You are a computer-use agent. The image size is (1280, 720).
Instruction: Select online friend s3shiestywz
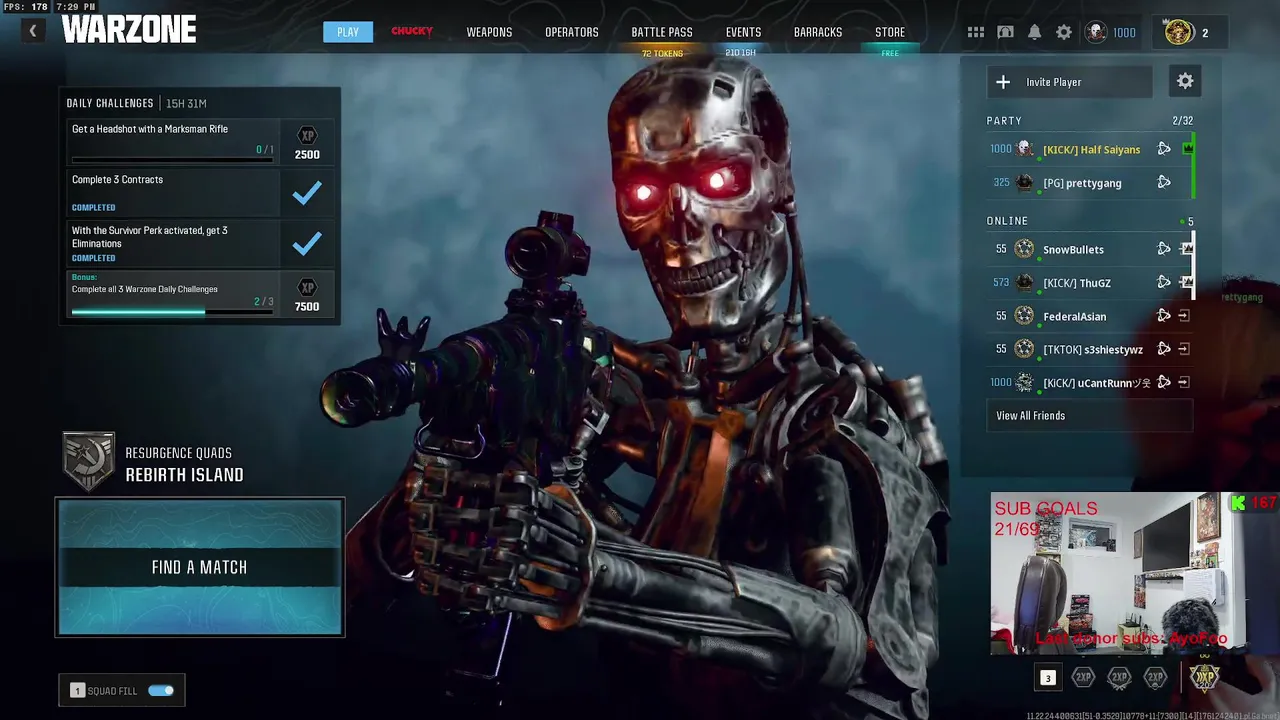point(1091,349)
